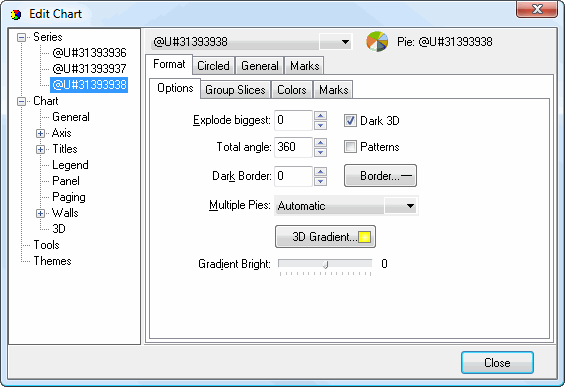Collapse the Series tree node
Image resolution: width=565 pixels, height=387 pixels.
coord(22,37)
